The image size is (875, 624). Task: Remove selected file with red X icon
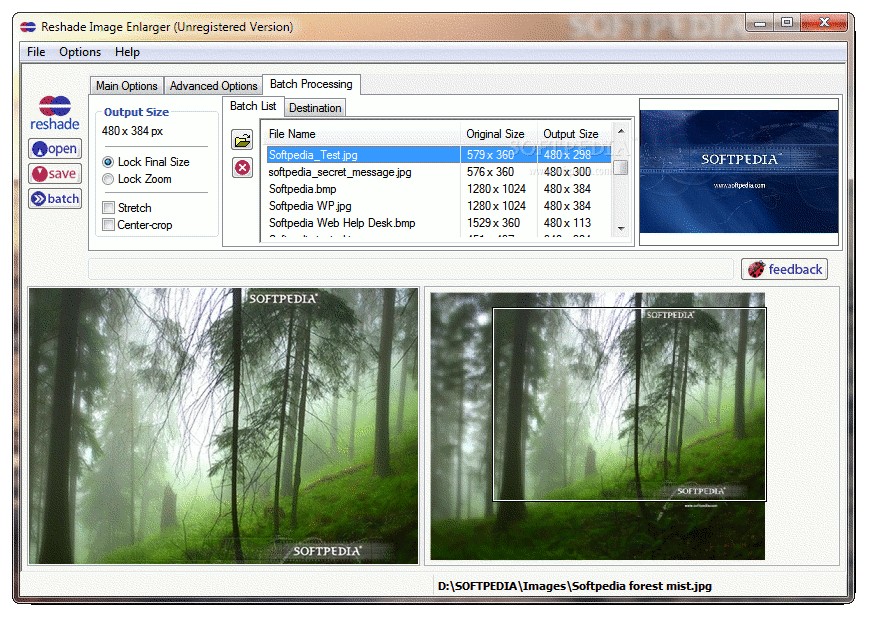242,167
